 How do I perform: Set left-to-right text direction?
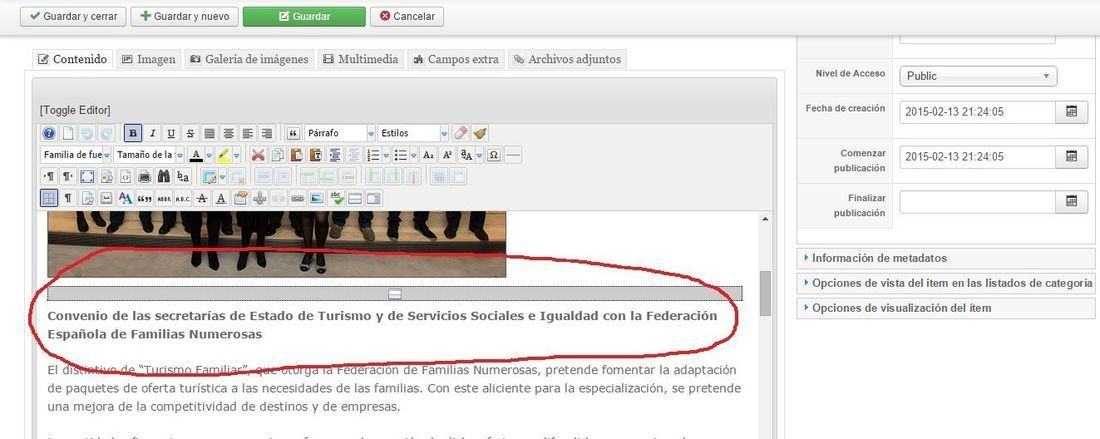(49, 177)
